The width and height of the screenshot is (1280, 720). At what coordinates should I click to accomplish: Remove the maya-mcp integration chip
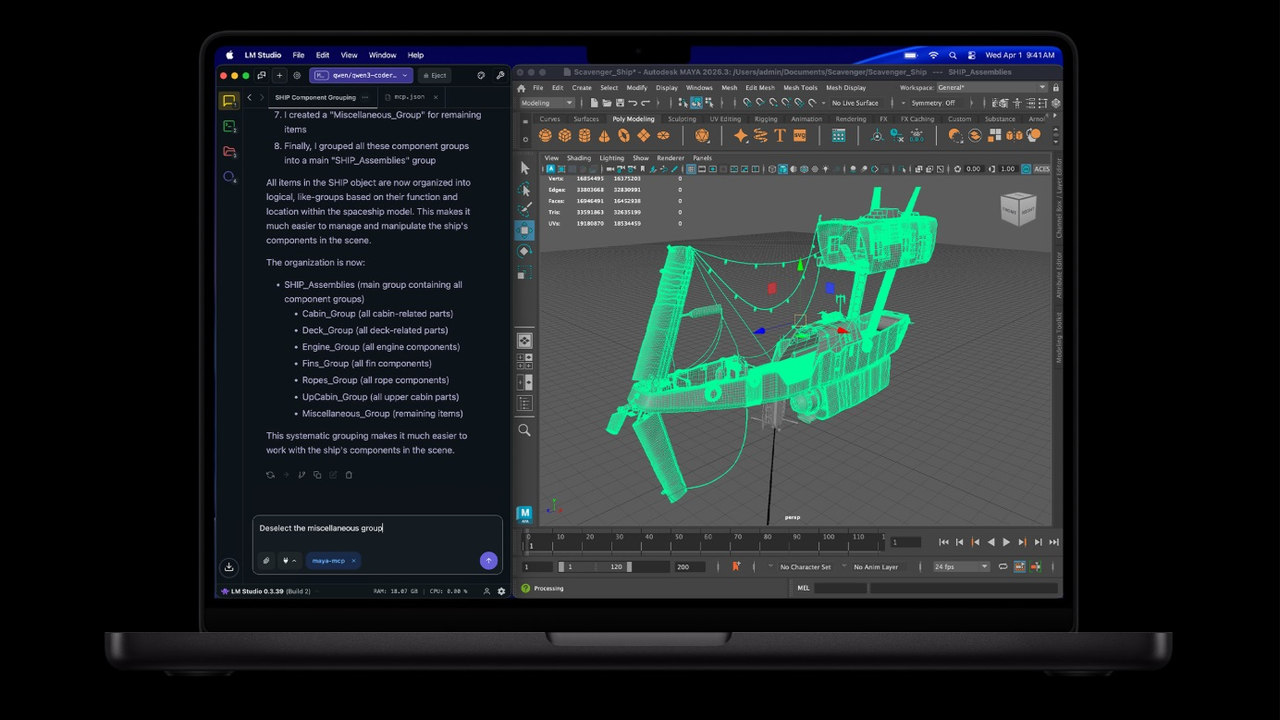coord(353,561)
